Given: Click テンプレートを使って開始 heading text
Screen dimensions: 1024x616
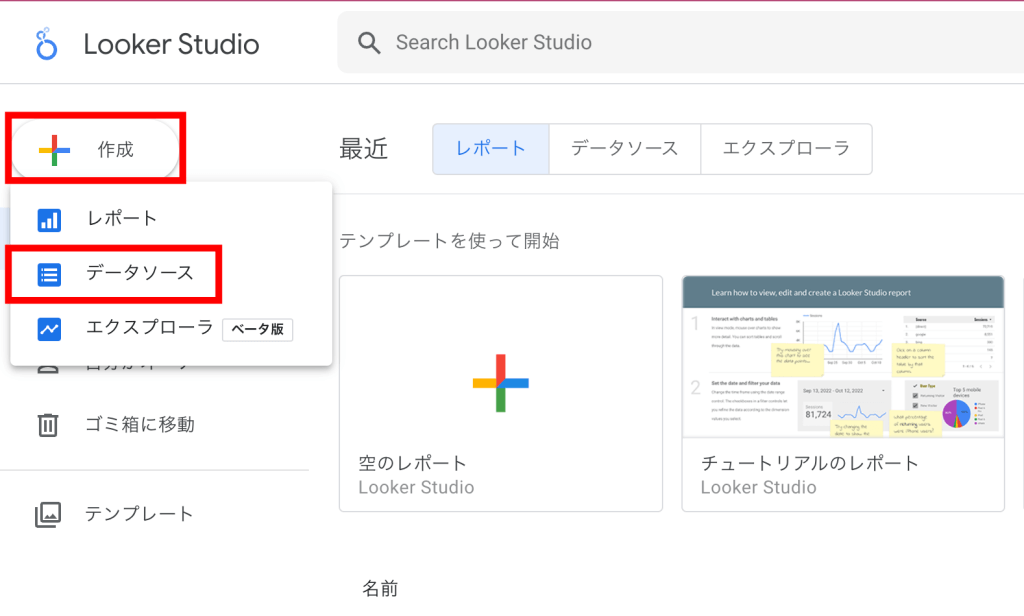Looking at the screenshot, I should [x=449, y=241].
